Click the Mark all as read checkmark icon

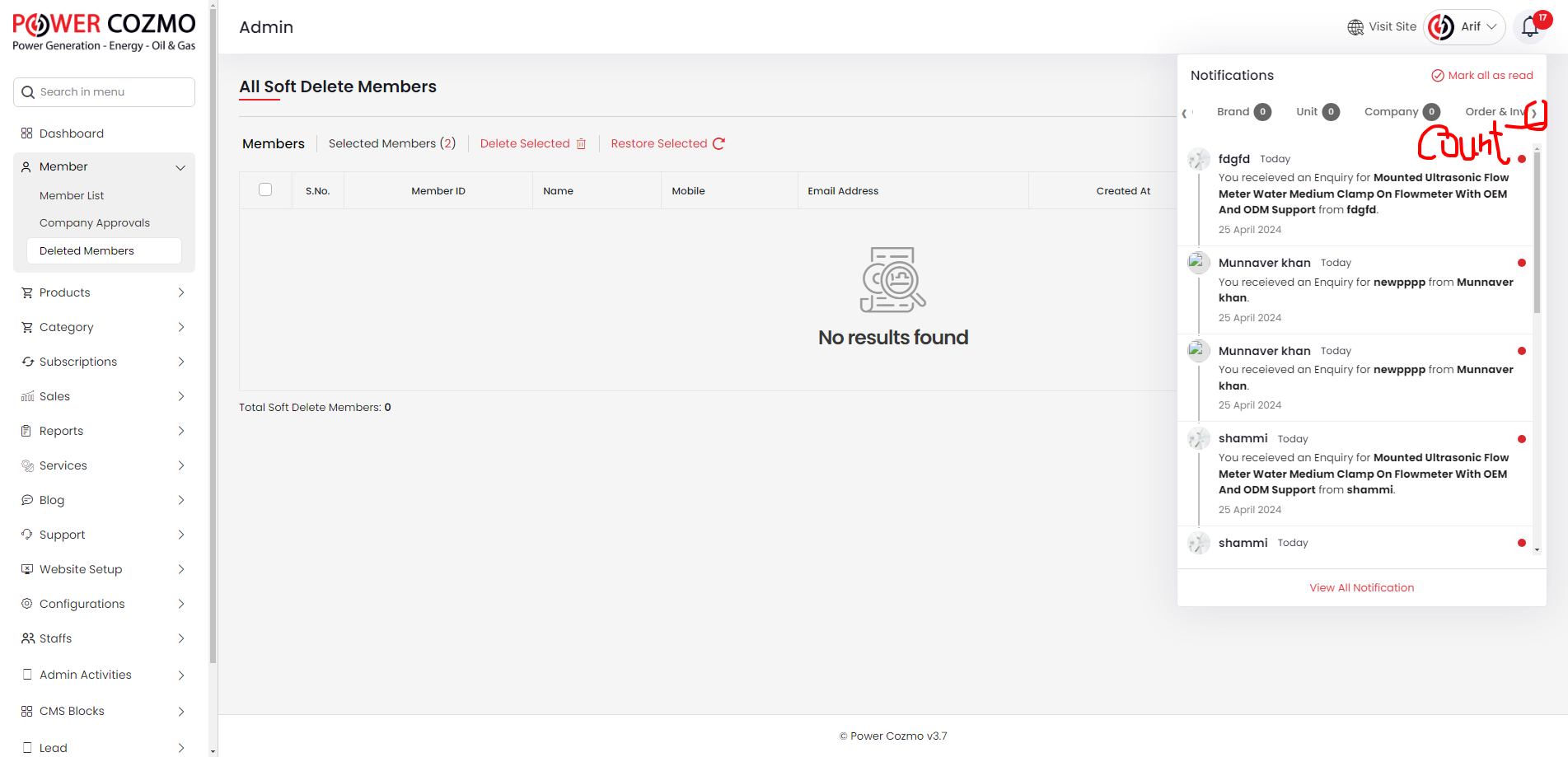[x=1438, y=76]
